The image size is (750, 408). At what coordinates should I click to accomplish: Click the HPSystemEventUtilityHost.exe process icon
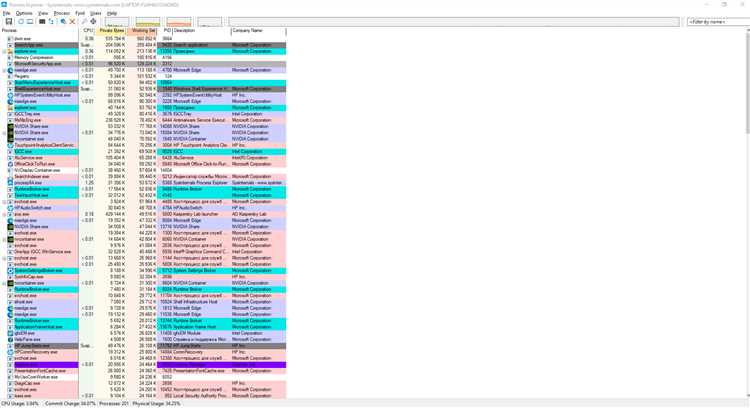pyautogui.click(x=10, y=95)
